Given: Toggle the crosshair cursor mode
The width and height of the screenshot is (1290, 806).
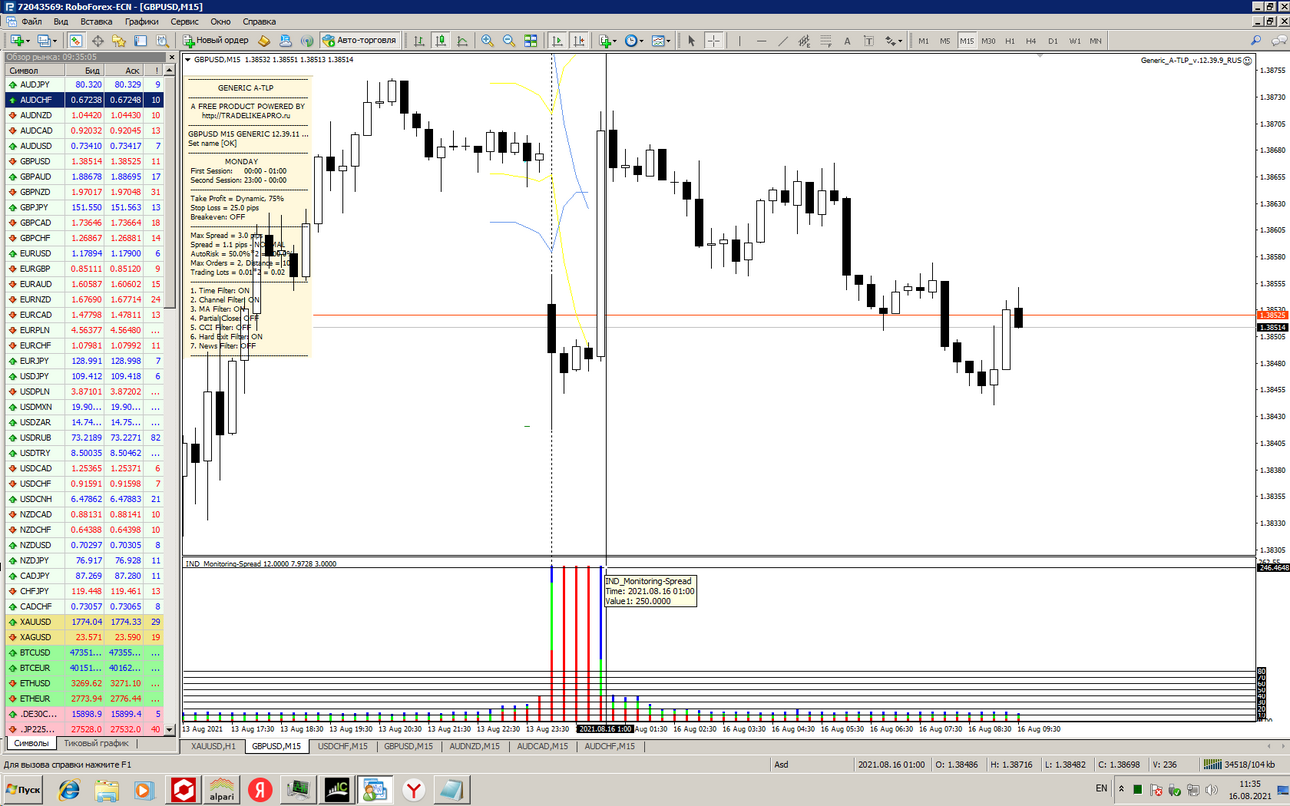Looking at the screenshot, I should click(714, 41).
